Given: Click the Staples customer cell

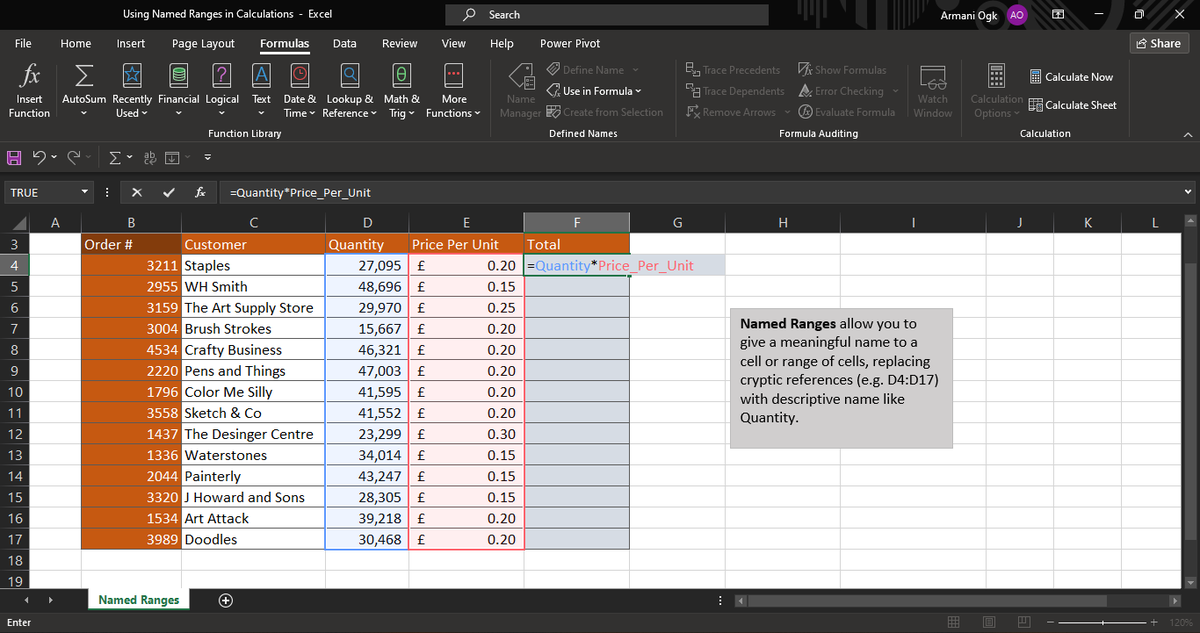Looking at the screenshot, I should 253,266.
